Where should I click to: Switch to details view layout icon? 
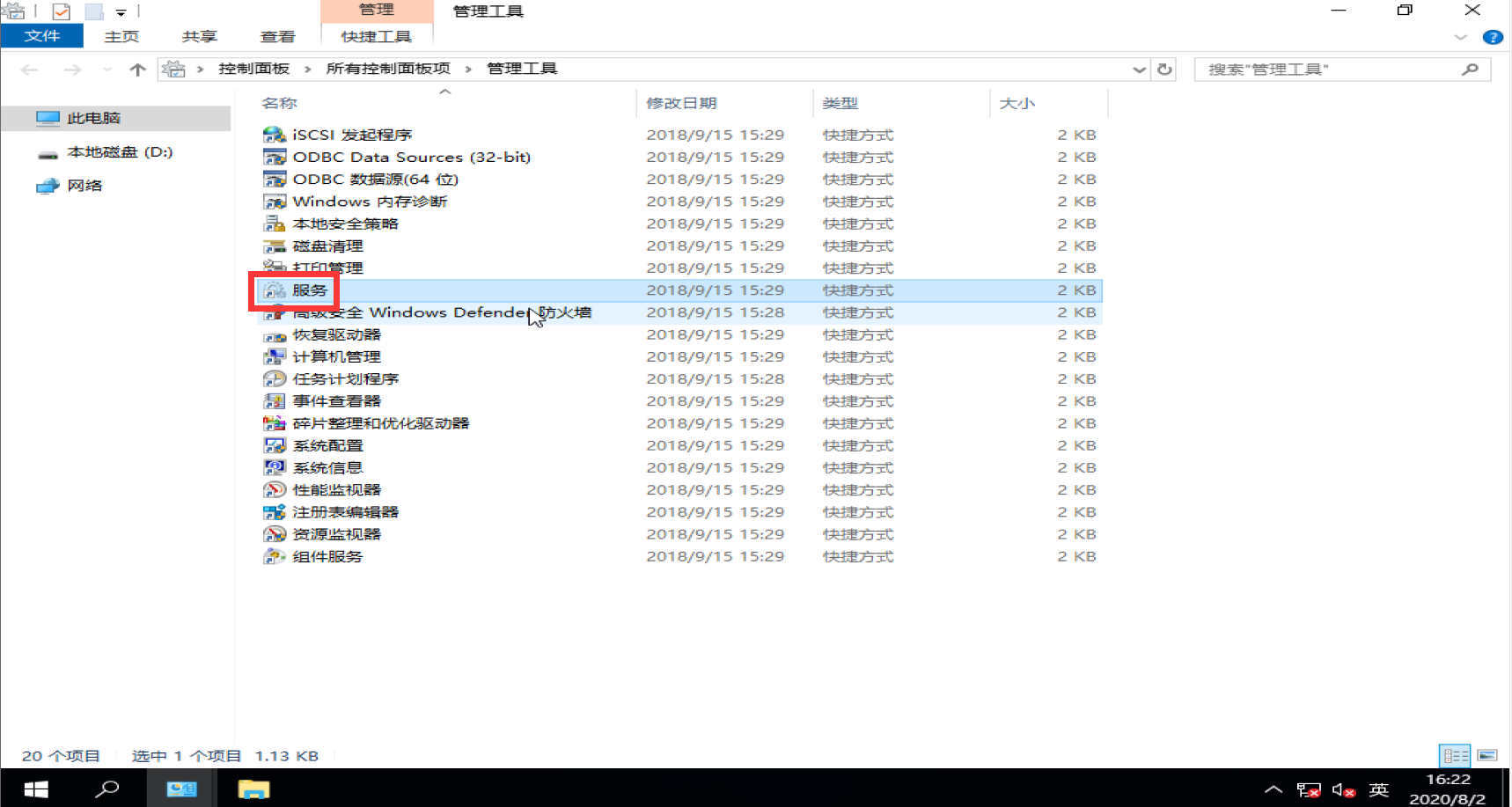pos(1455,755)
